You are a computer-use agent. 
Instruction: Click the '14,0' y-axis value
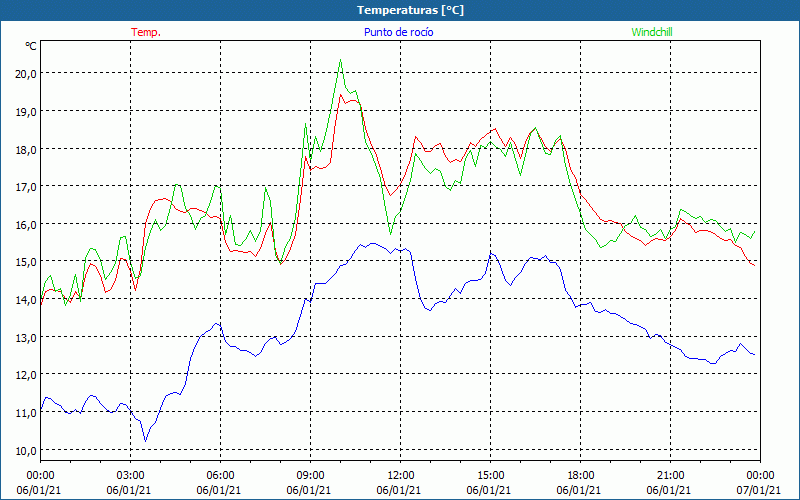point(26,299)
